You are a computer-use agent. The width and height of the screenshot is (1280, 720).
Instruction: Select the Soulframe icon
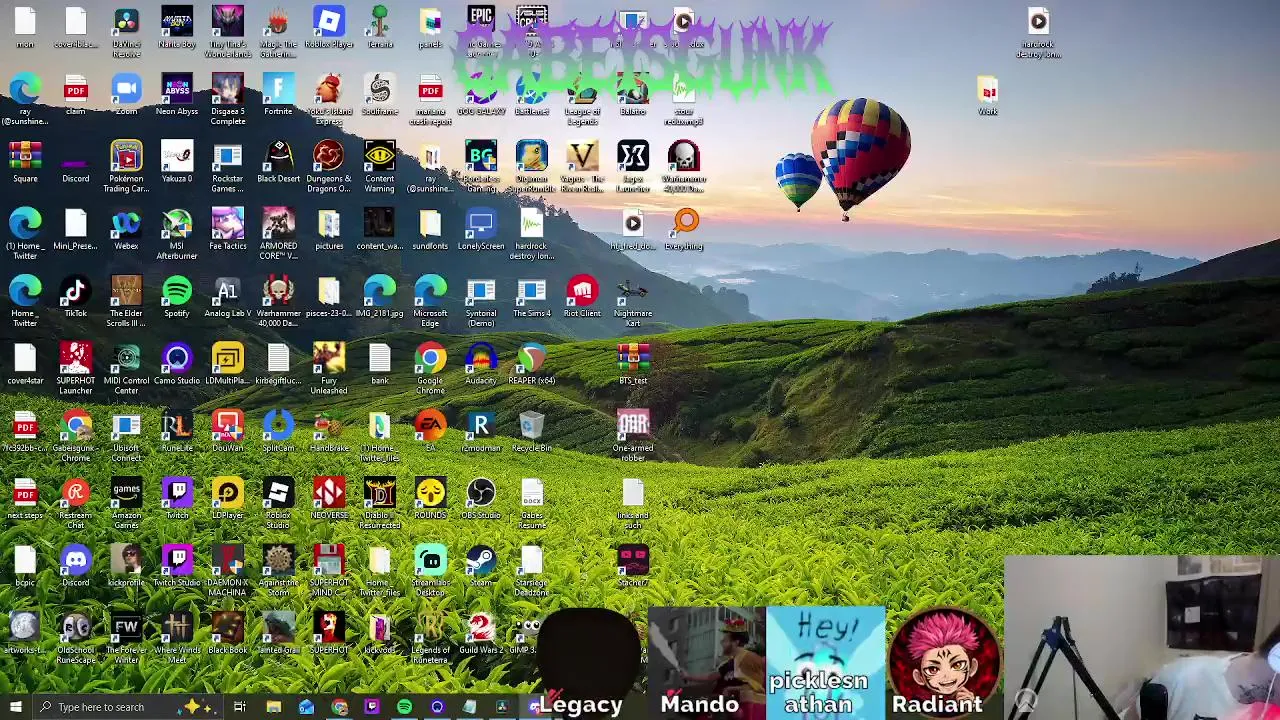(x=379, y=95)
